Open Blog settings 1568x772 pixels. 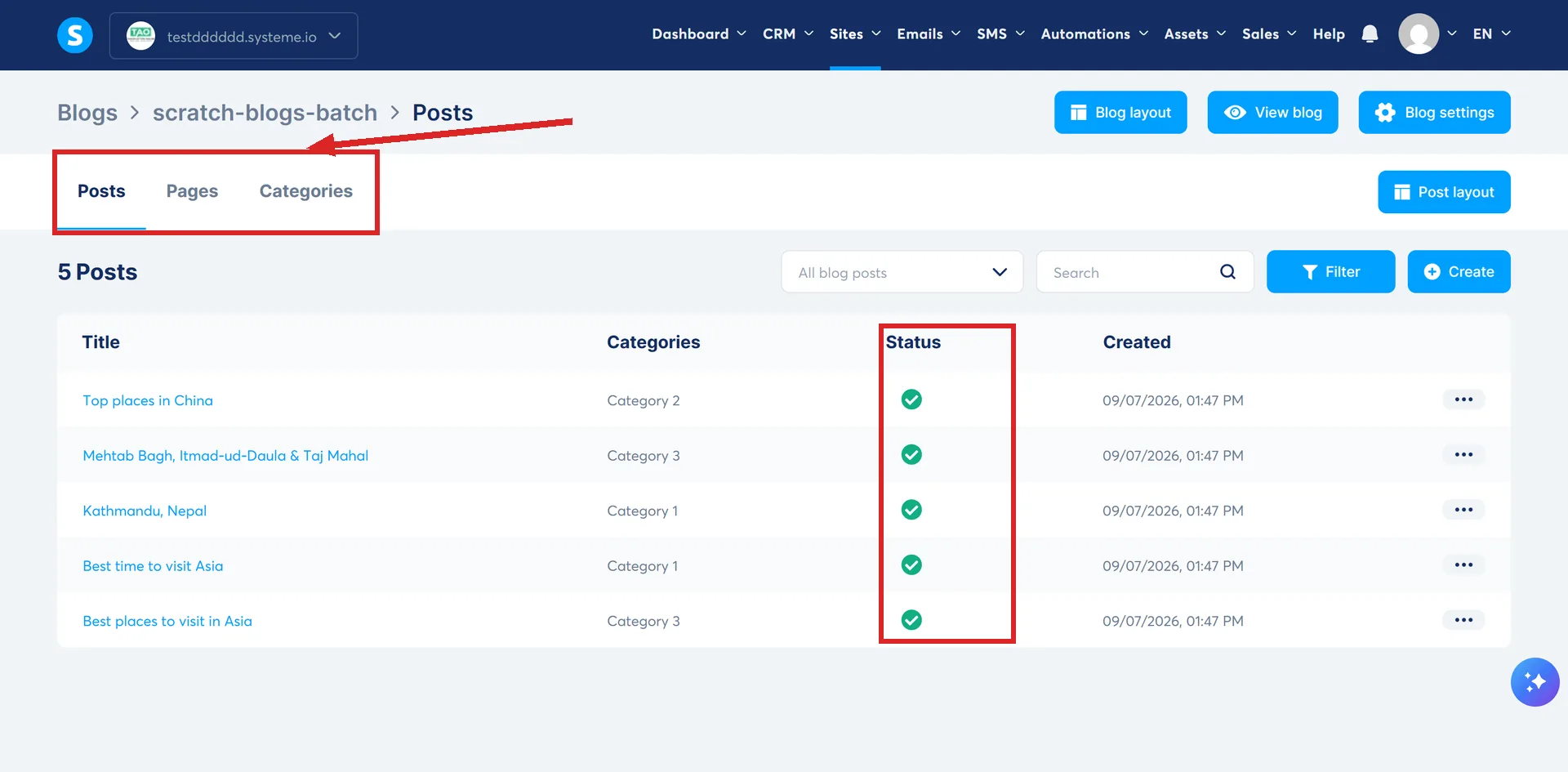(1434, 112)
